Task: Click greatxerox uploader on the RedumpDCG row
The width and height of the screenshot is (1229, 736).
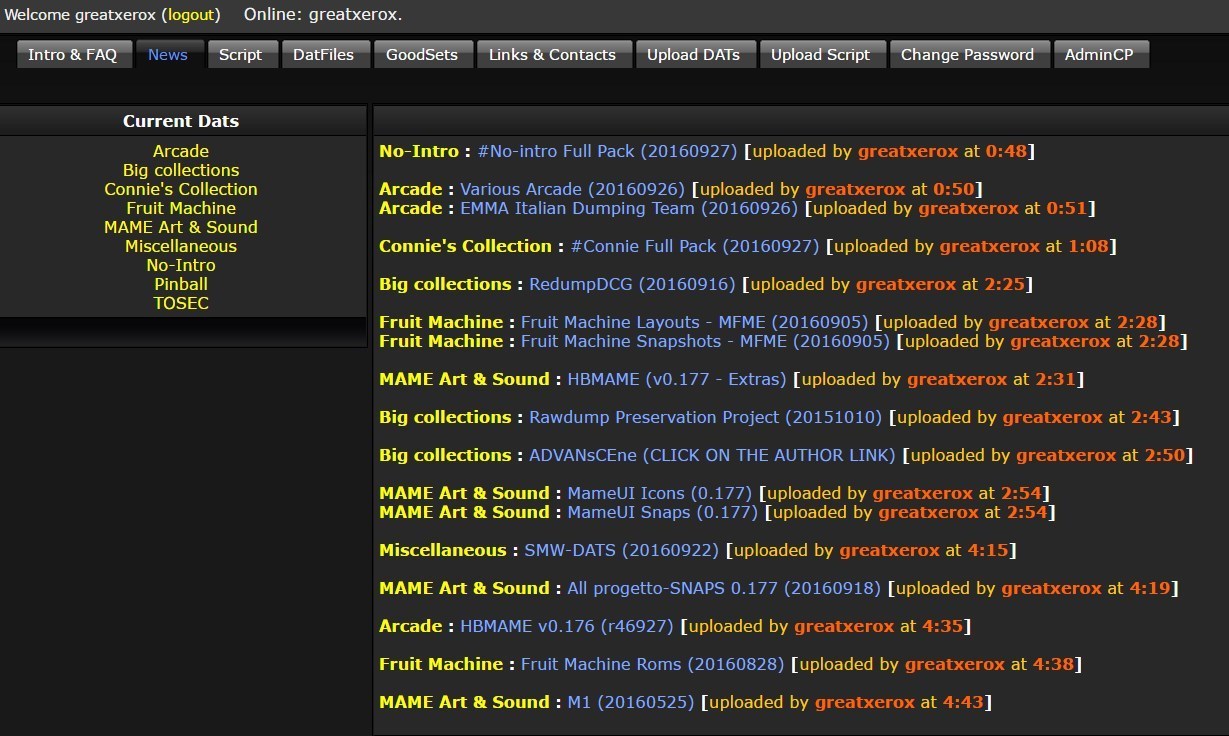Action: [906, 284]
